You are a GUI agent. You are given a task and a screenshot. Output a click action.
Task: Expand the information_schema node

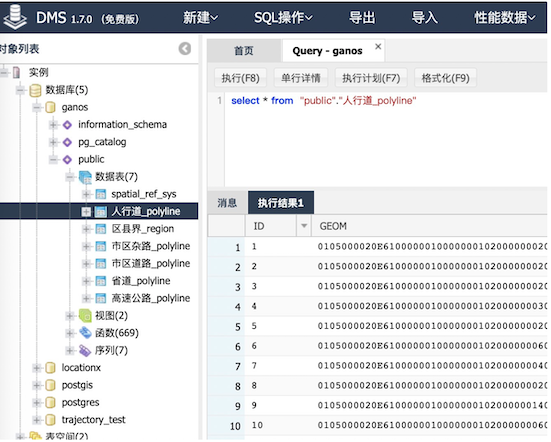pos(53,124)
